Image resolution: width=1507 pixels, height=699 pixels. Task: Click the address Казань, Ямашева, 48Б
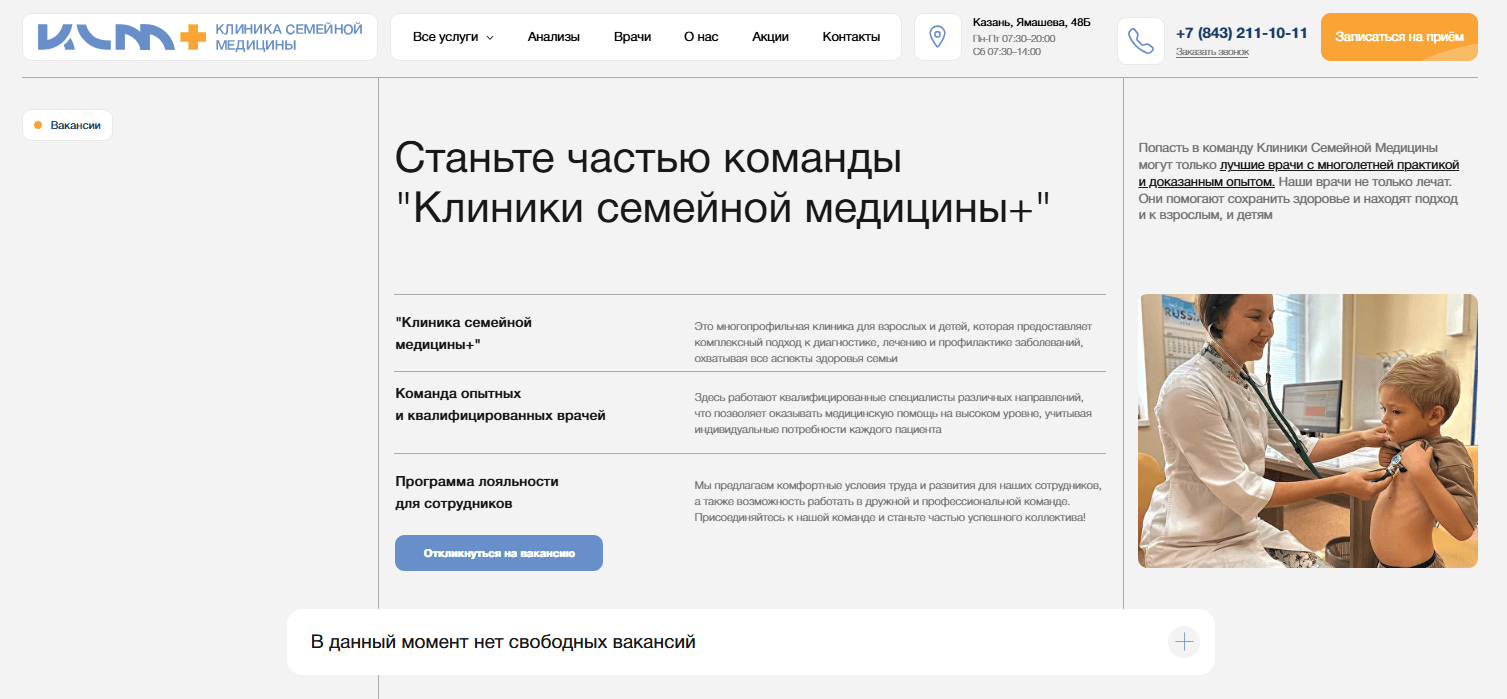1032,22
